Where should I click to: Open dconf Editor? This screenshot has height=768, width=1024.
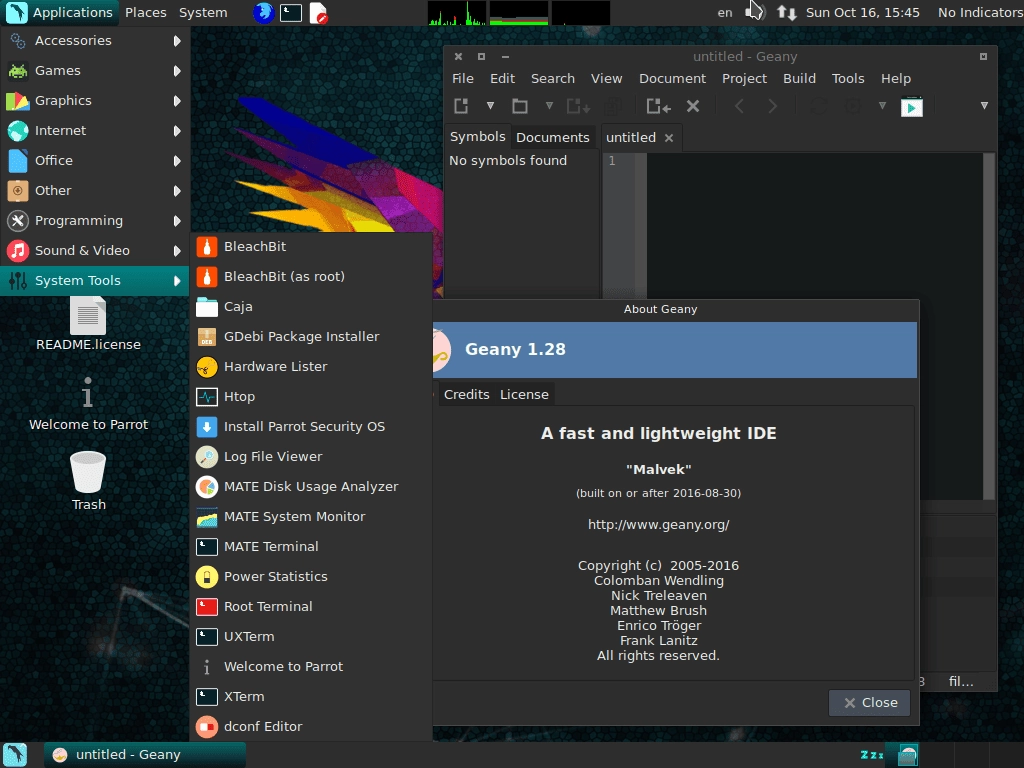pyautogui.click(x=311, y=727)
